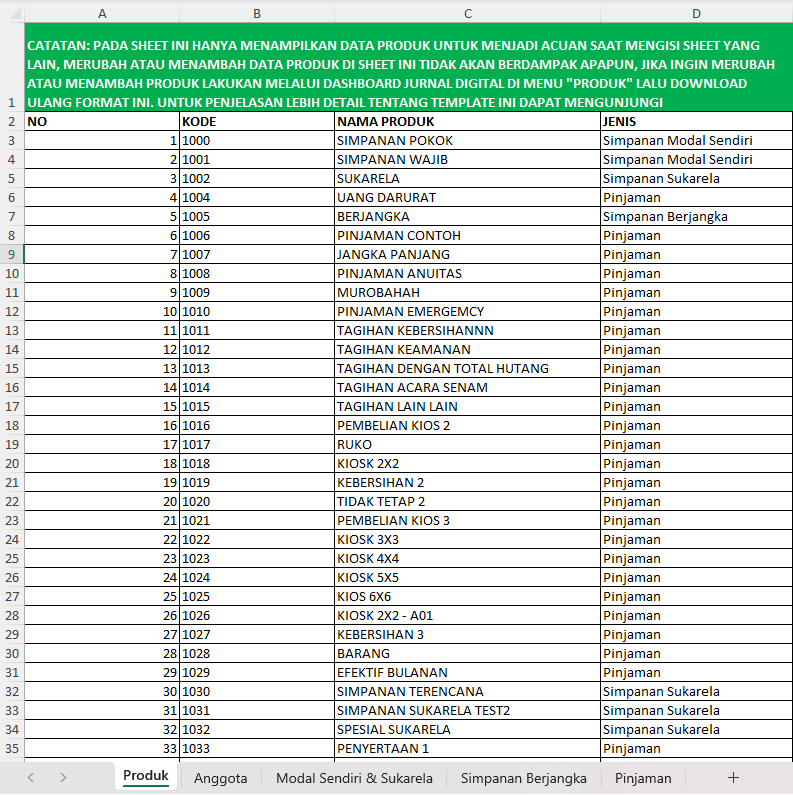Click the column C header

click(x=467, y=13)
